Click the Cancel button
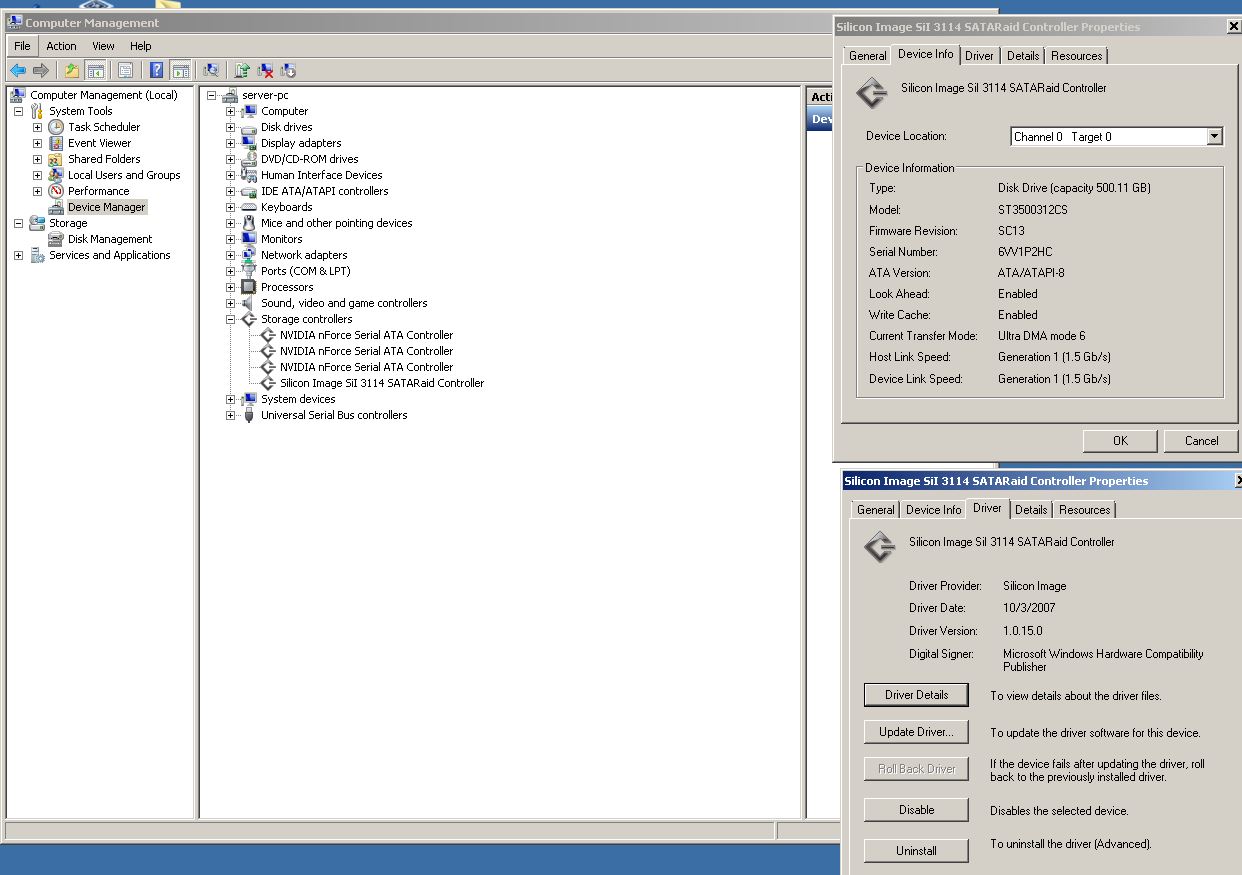 click(x=1201, y=441)
